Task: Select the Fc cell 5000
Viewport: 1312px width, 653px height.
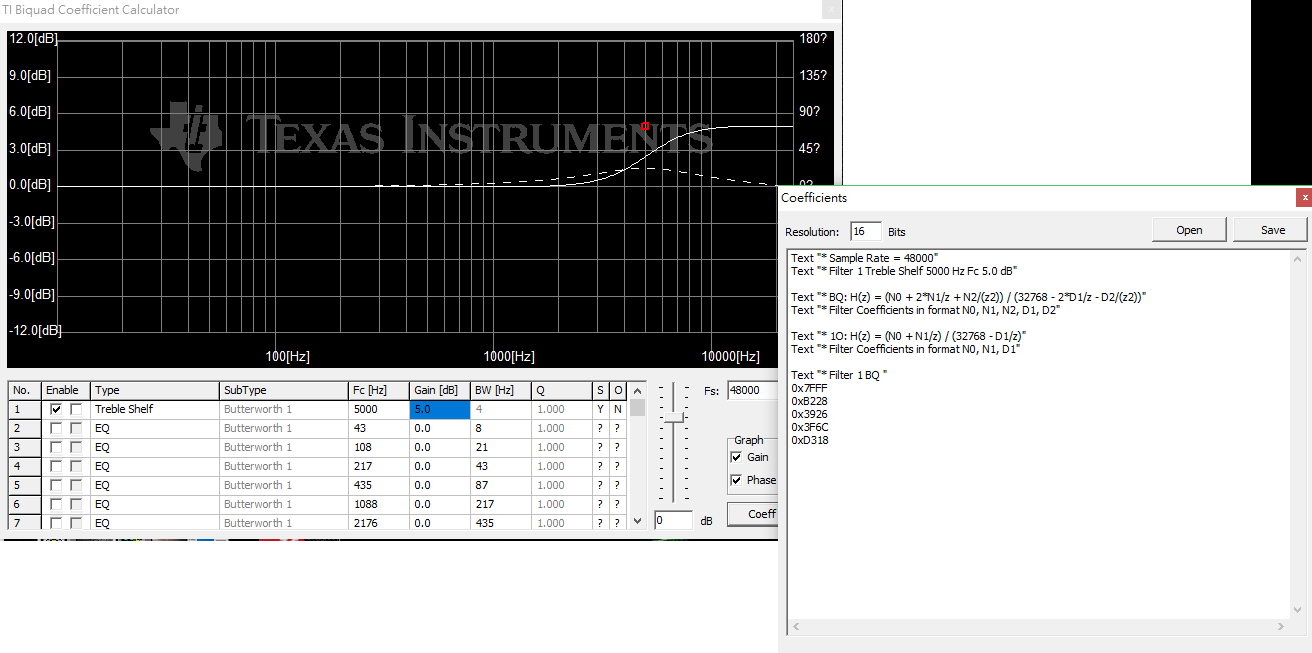Action: point(379,409)
